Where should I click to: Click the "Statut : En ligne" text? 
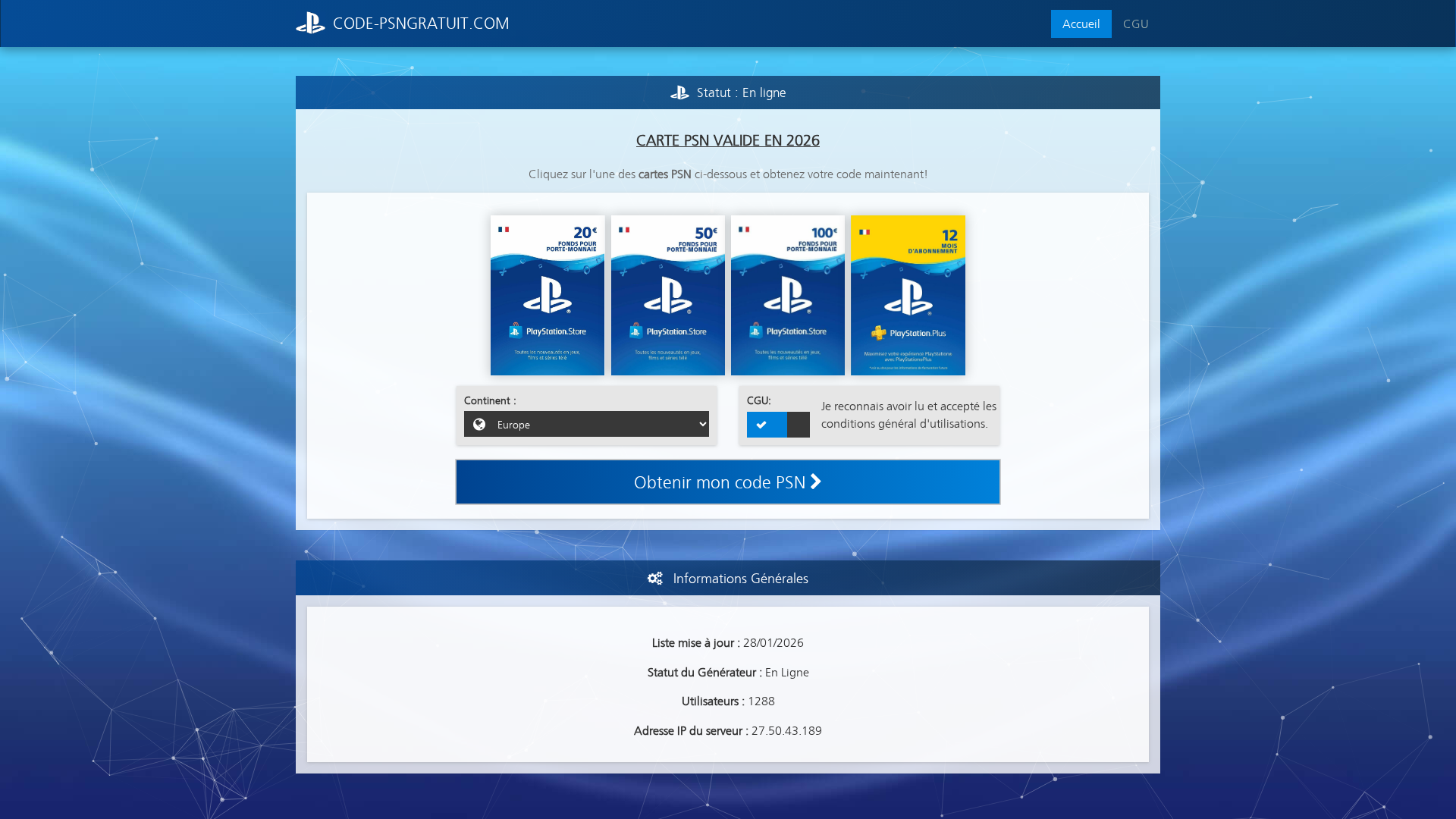[741, 93]
